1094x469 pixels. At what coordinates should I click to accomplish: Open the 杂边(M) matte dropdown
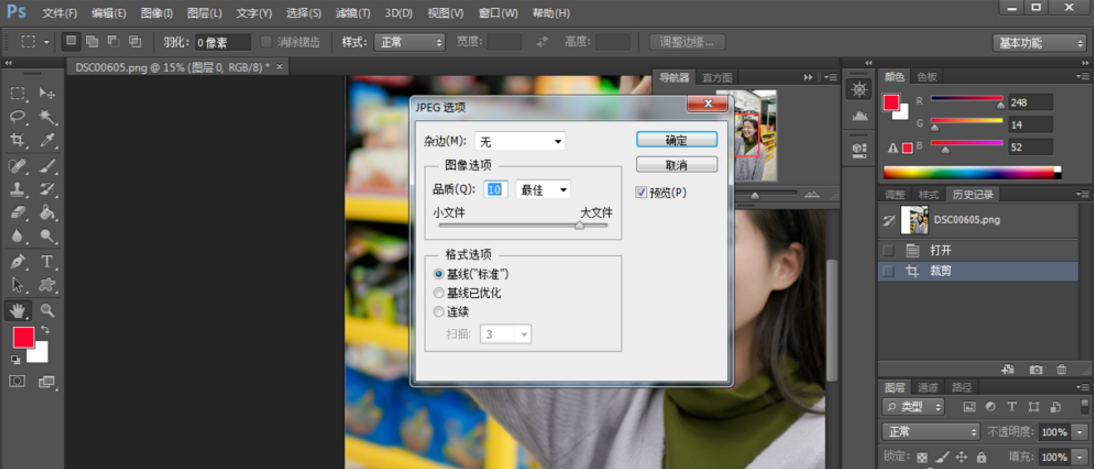[x=520, y=142]
